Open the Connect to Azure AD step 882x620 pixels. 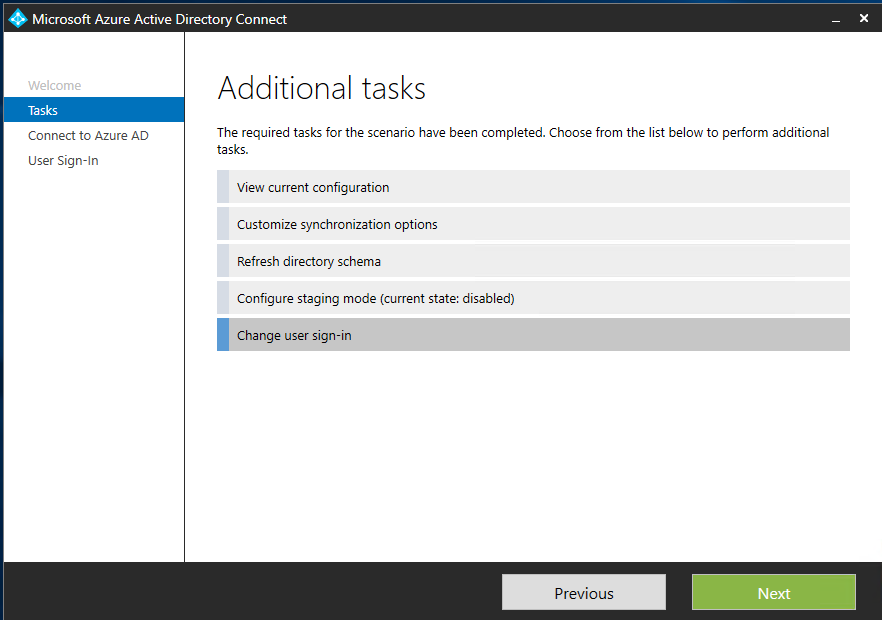tap(88, 136)
